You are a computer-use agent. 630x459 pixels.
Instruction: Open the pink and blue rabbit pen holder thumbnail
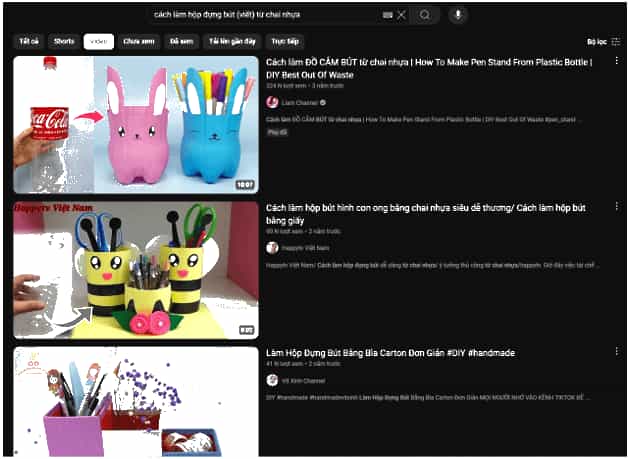pyautogui.click(x=136, y=125)
